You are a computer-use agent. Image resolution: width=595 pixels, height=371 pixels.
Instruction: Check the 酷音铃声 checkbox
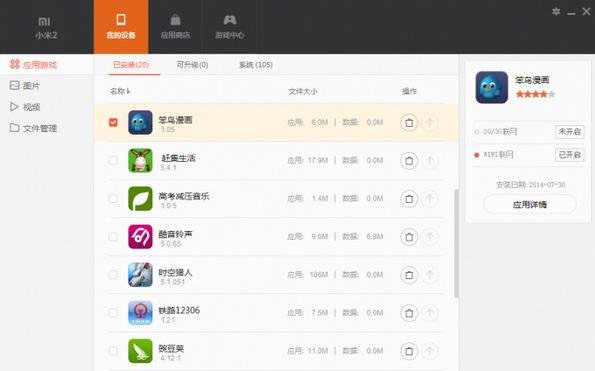[113, 236]
